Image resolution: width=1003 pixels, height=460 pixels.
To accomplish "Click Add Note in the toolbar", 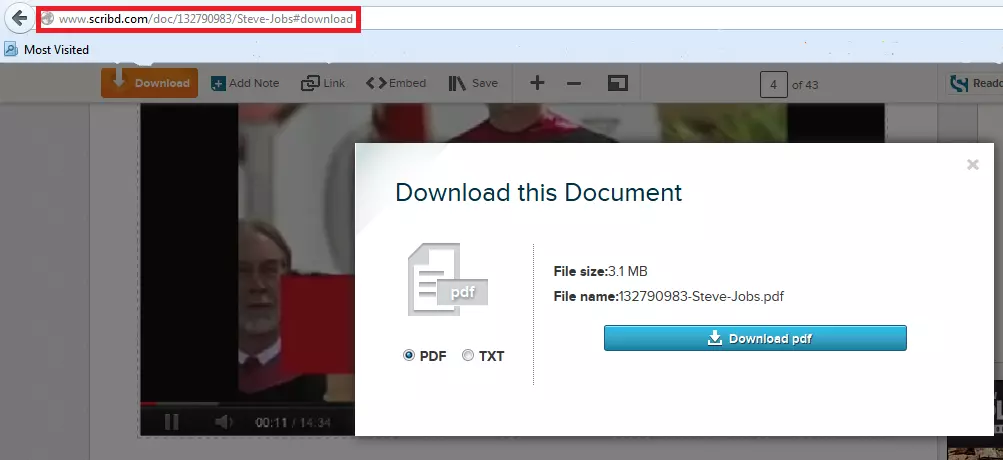I will pyautogui.click(x=245, y=83).
